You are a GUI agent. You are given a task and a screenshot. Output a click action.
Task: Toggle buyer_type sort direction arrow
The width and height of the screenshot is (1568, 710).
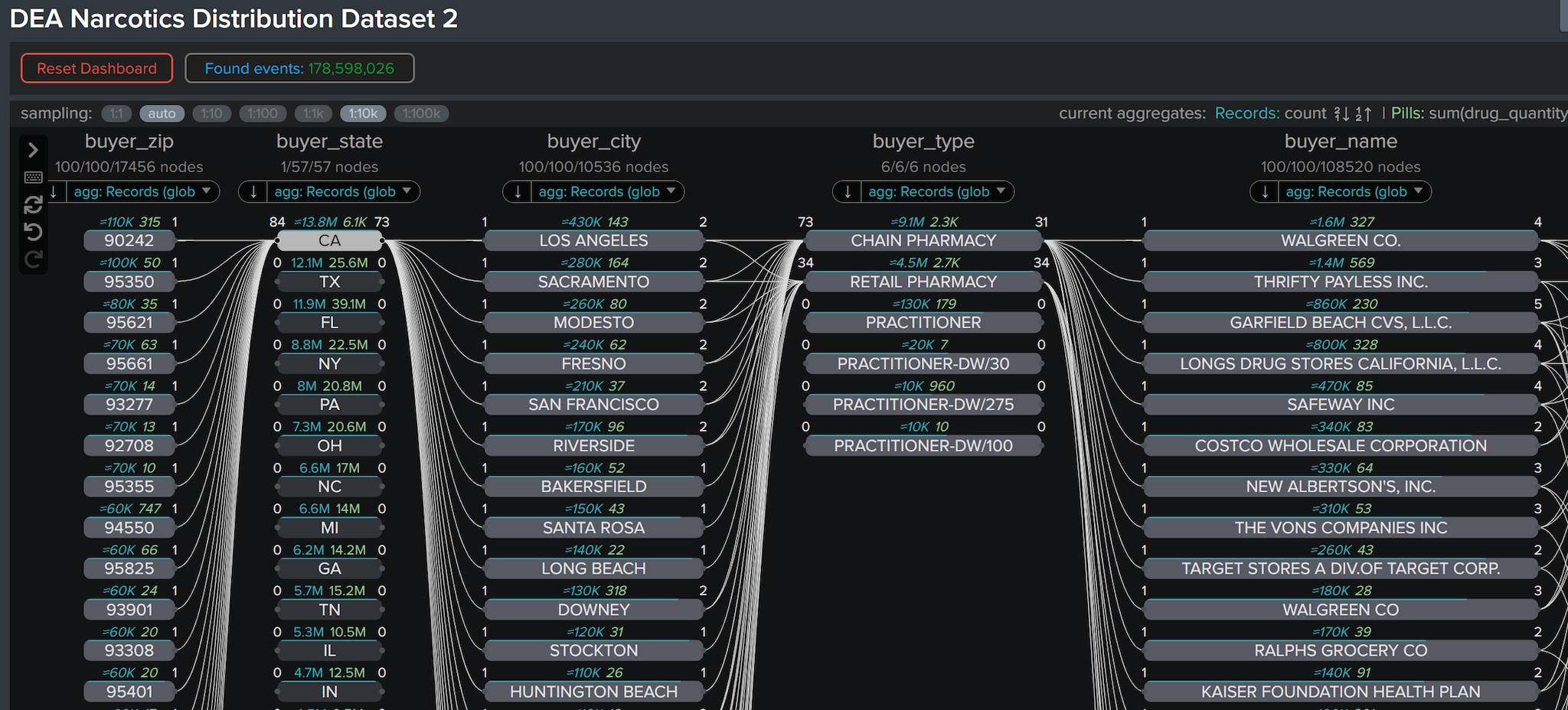pos(847,191)
